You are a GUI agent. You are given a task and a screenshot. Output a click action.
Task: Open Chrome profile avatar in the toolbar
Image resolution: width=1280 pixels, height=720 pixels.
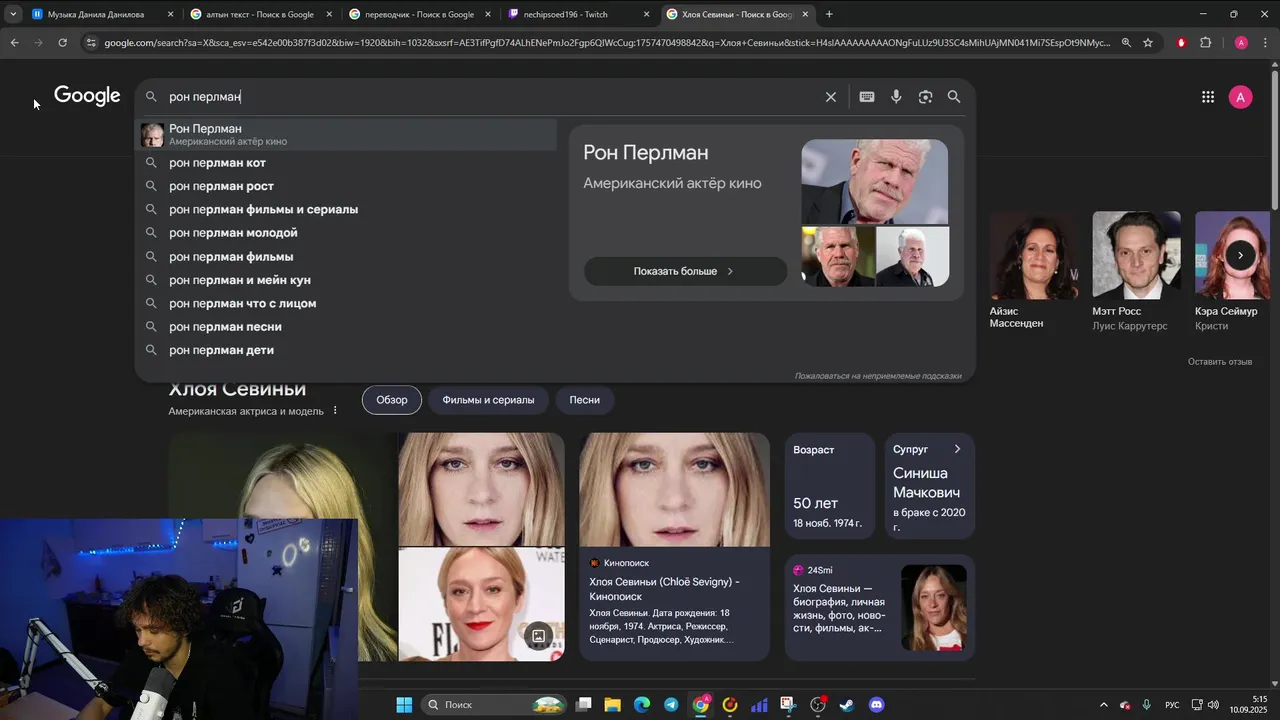click(1241, 43)
